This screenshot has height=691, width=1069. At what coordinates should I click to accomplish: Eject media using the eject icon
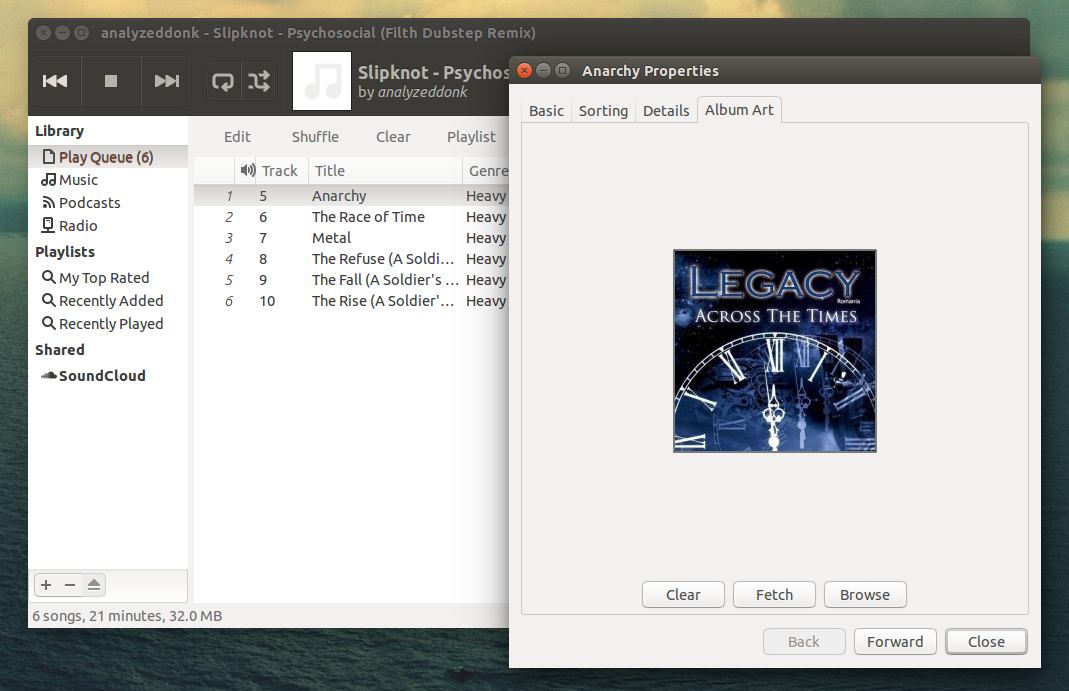tap(94, 584)
